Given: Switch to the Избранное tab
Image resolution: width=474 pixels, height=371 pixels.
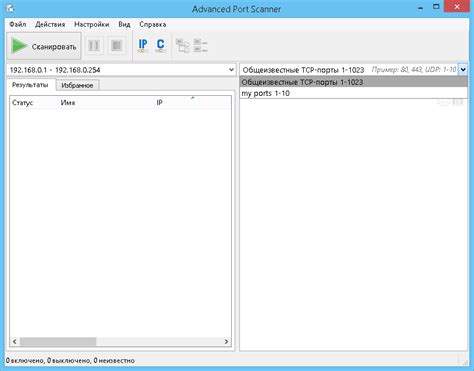Looking at the screenshot, I should pyautogui.click(x=77, y=85).
